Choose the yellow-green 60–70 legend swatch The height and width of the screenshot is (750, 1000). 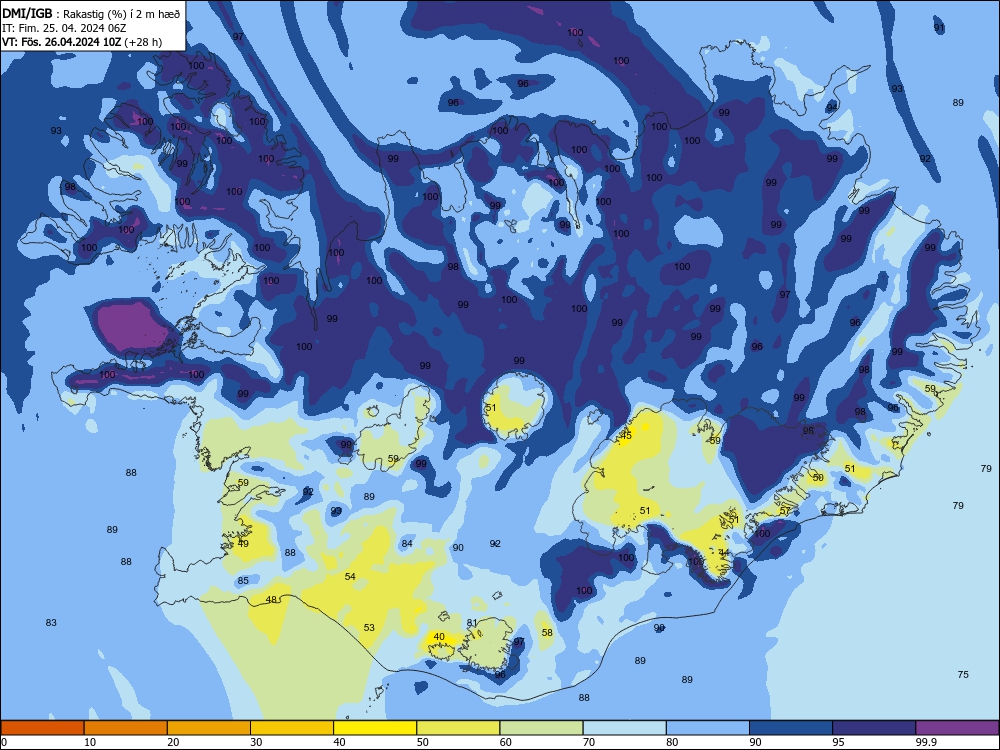pos(541,728)
